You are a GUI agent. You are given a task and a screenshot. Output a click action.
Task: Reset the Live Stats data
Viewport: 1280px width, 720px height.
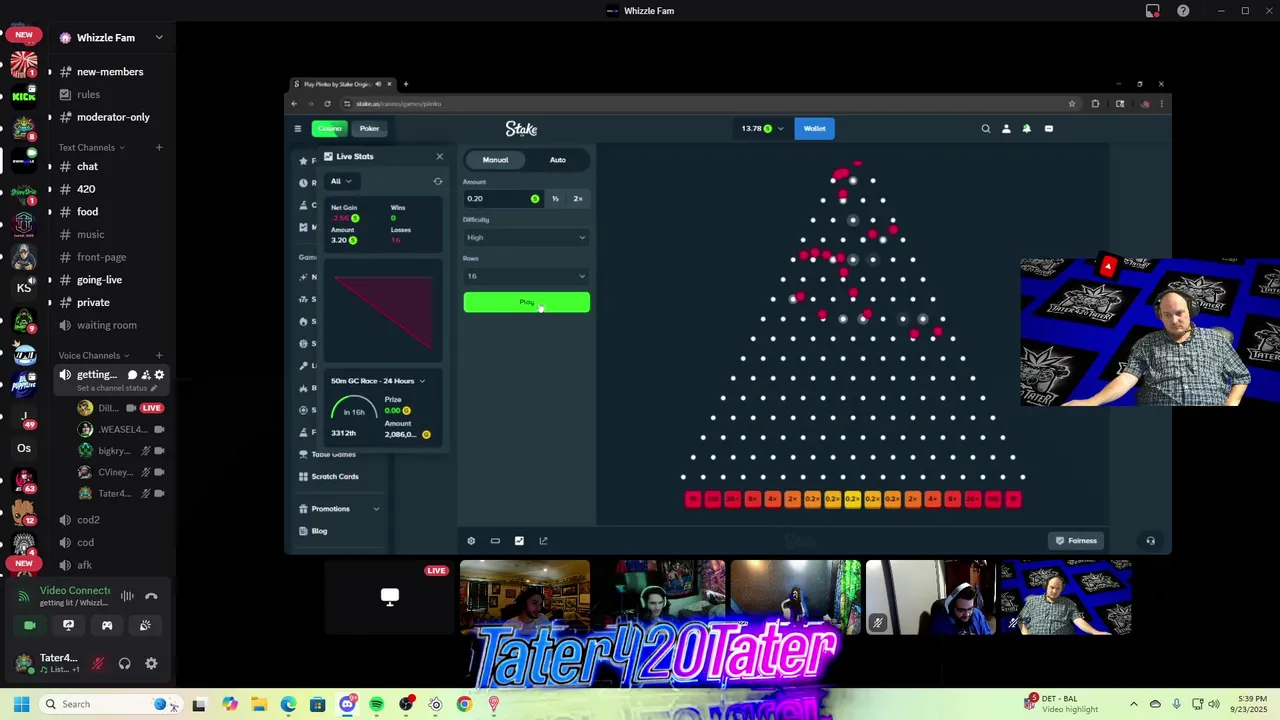(437, 181)
